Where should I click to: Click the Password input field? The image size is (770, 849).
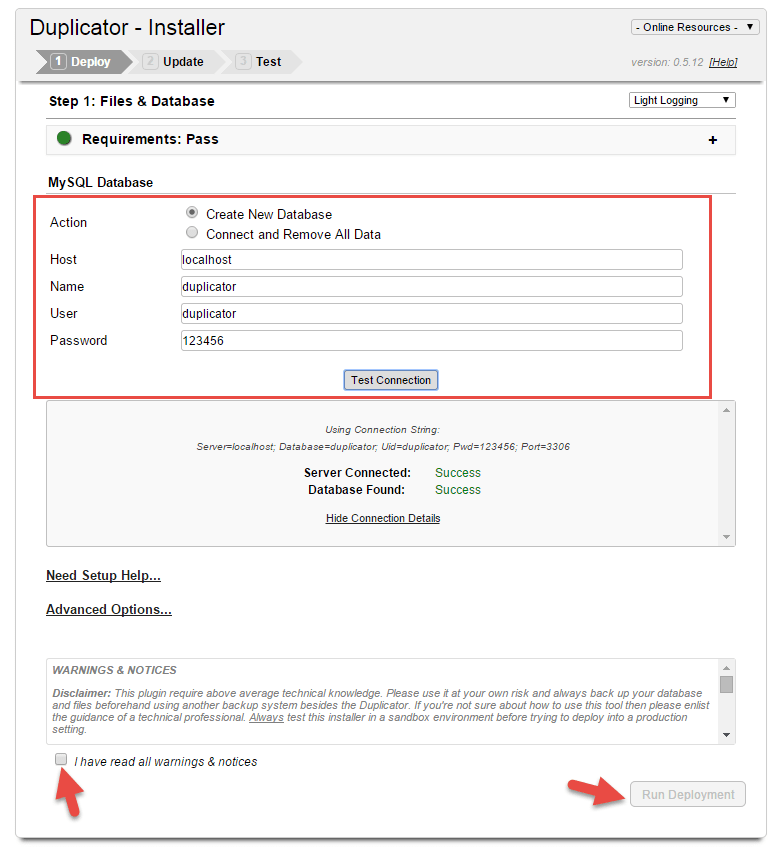coord(432,341)
